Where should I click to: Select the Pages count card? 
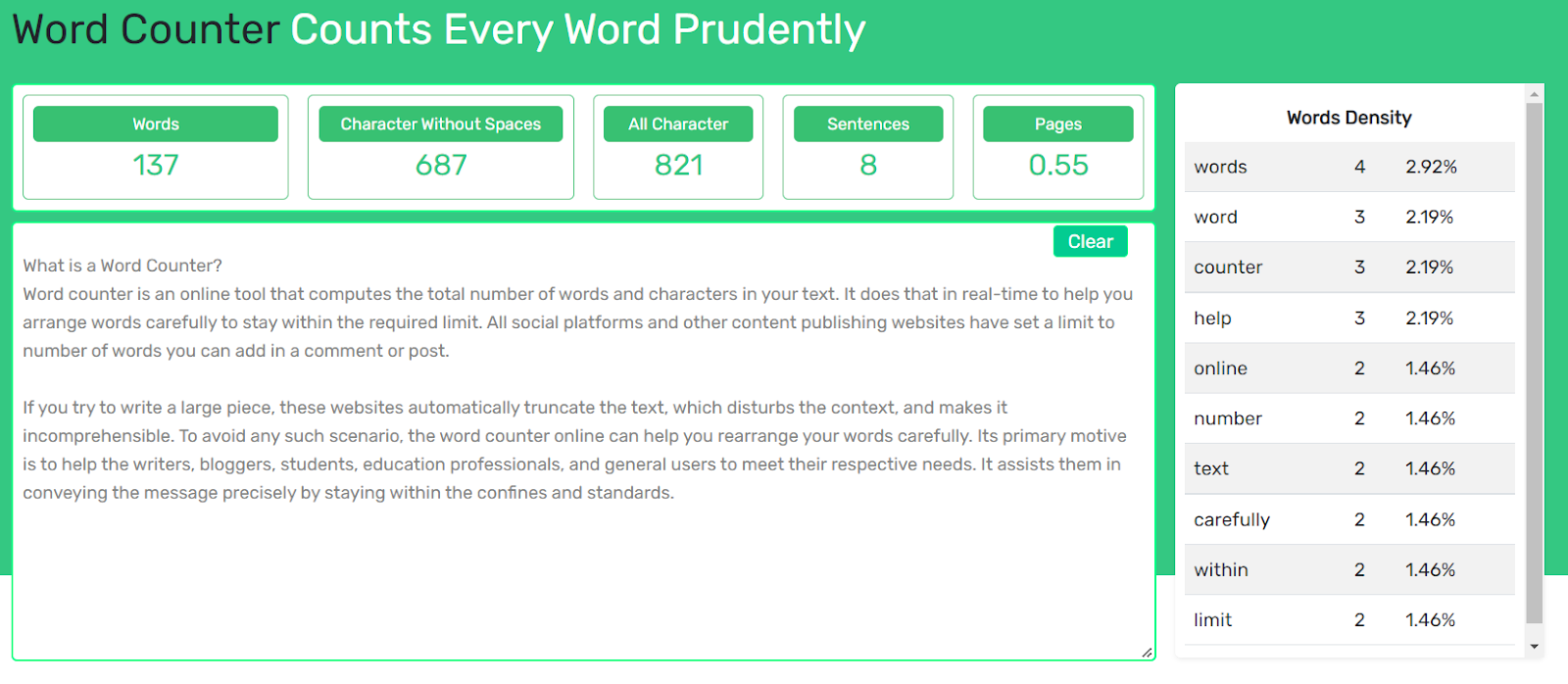tap(1058, 147)
